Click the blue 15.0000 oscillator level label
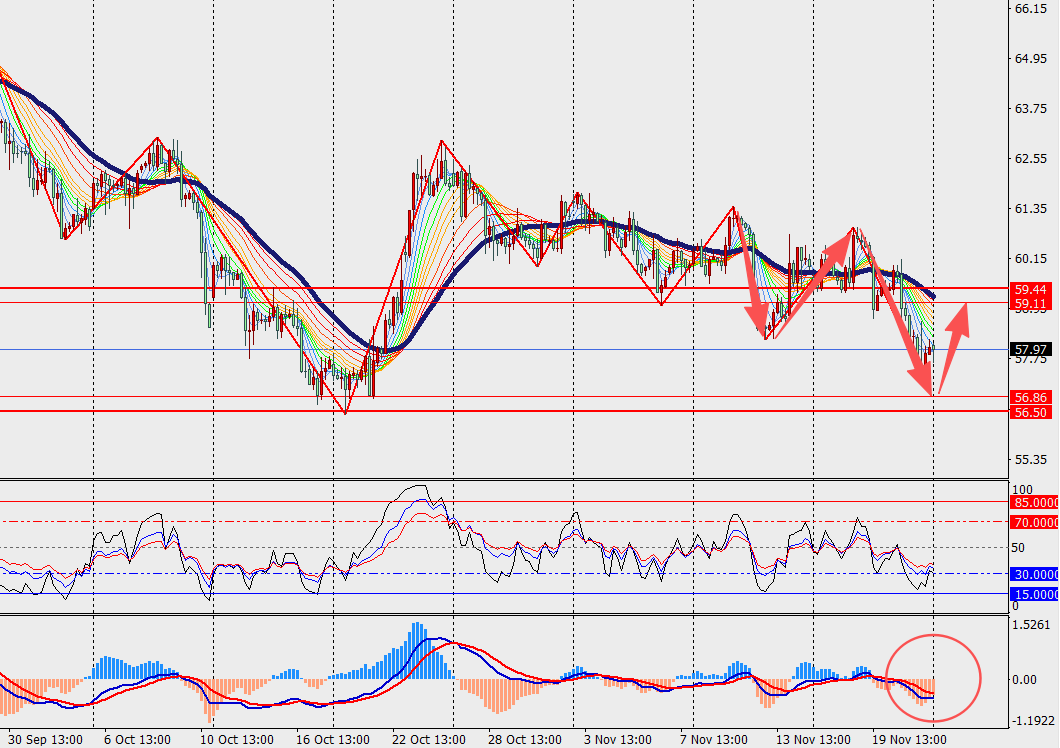The image size is (1060, 748). [1034, 594]
